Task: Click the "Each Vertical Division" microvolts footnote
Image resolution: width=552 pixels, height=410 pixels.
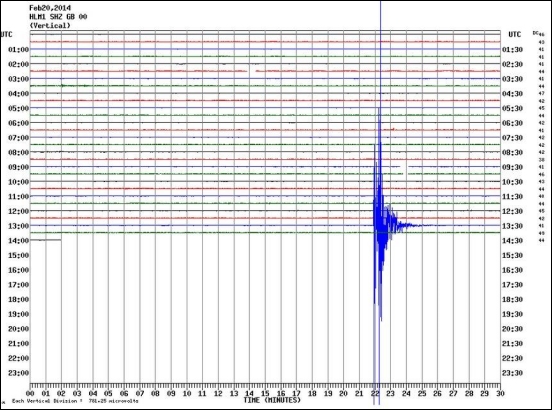Action: [75, 401]
